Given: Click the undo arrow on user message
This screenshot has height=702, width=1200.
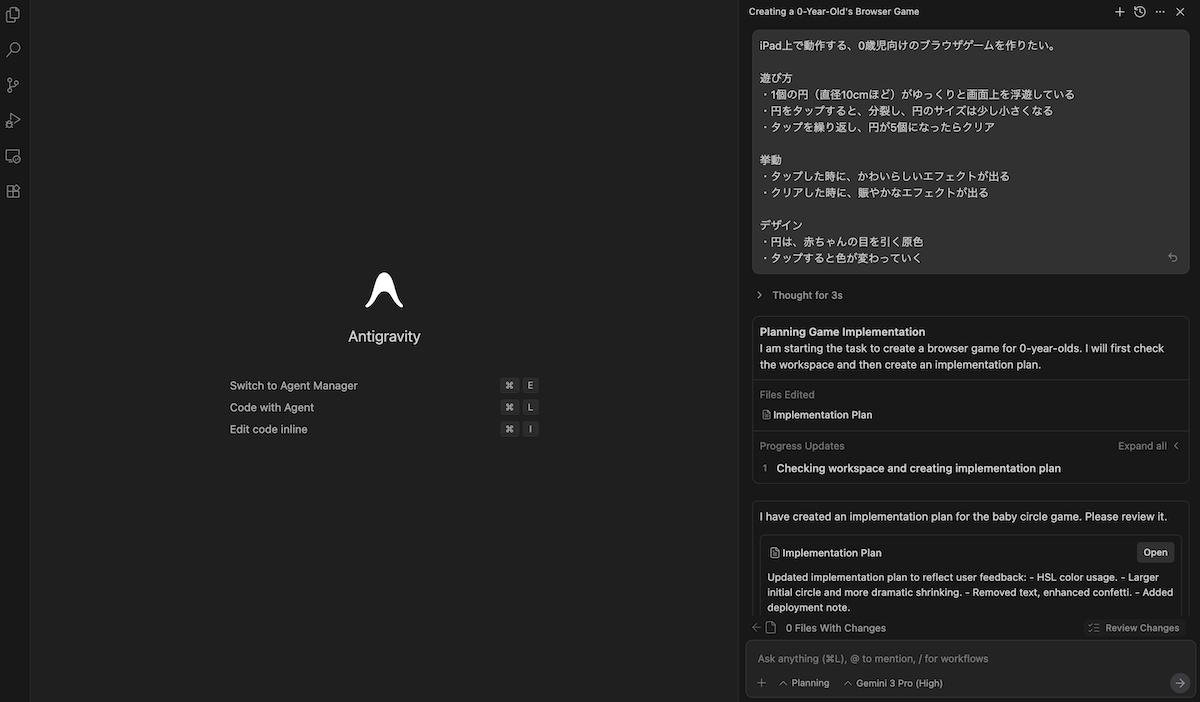Looking at the screenshot, I should pyautogui.click(x=1173, y=258).
